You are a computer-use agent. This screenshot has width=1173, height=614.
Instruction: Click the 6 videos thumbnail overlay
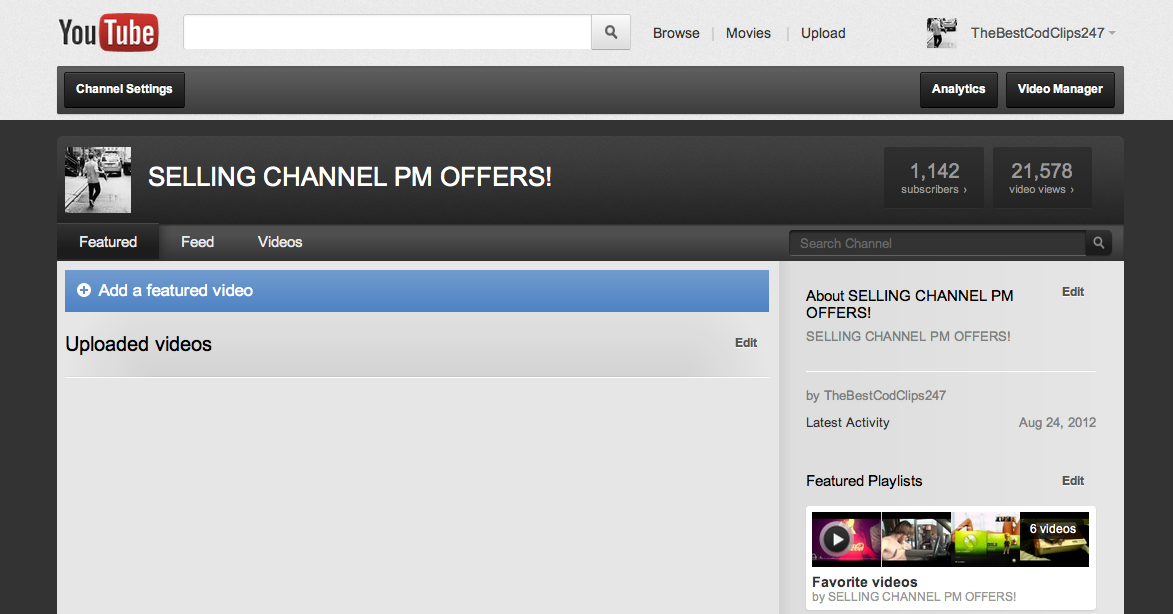click(x=1054, y=539)
